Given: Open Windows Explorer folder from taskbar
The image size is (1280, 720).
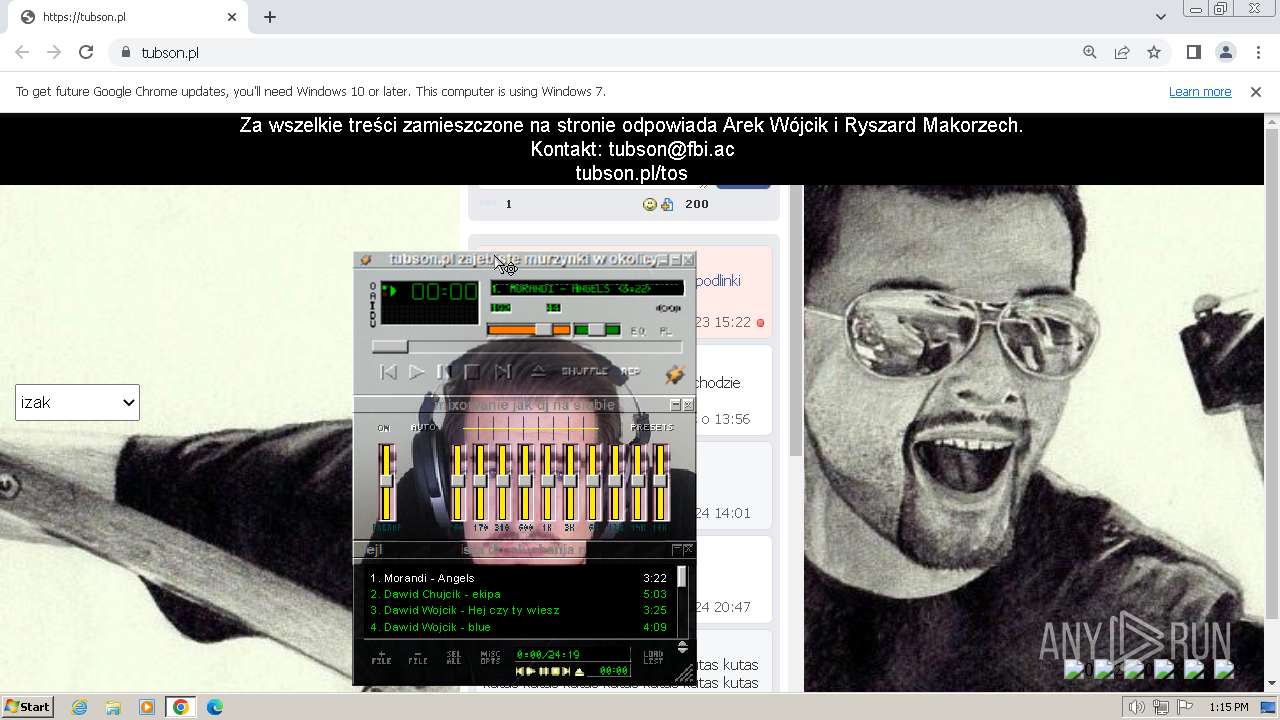Looking at the screenshot, I should [x=113, y=707].
